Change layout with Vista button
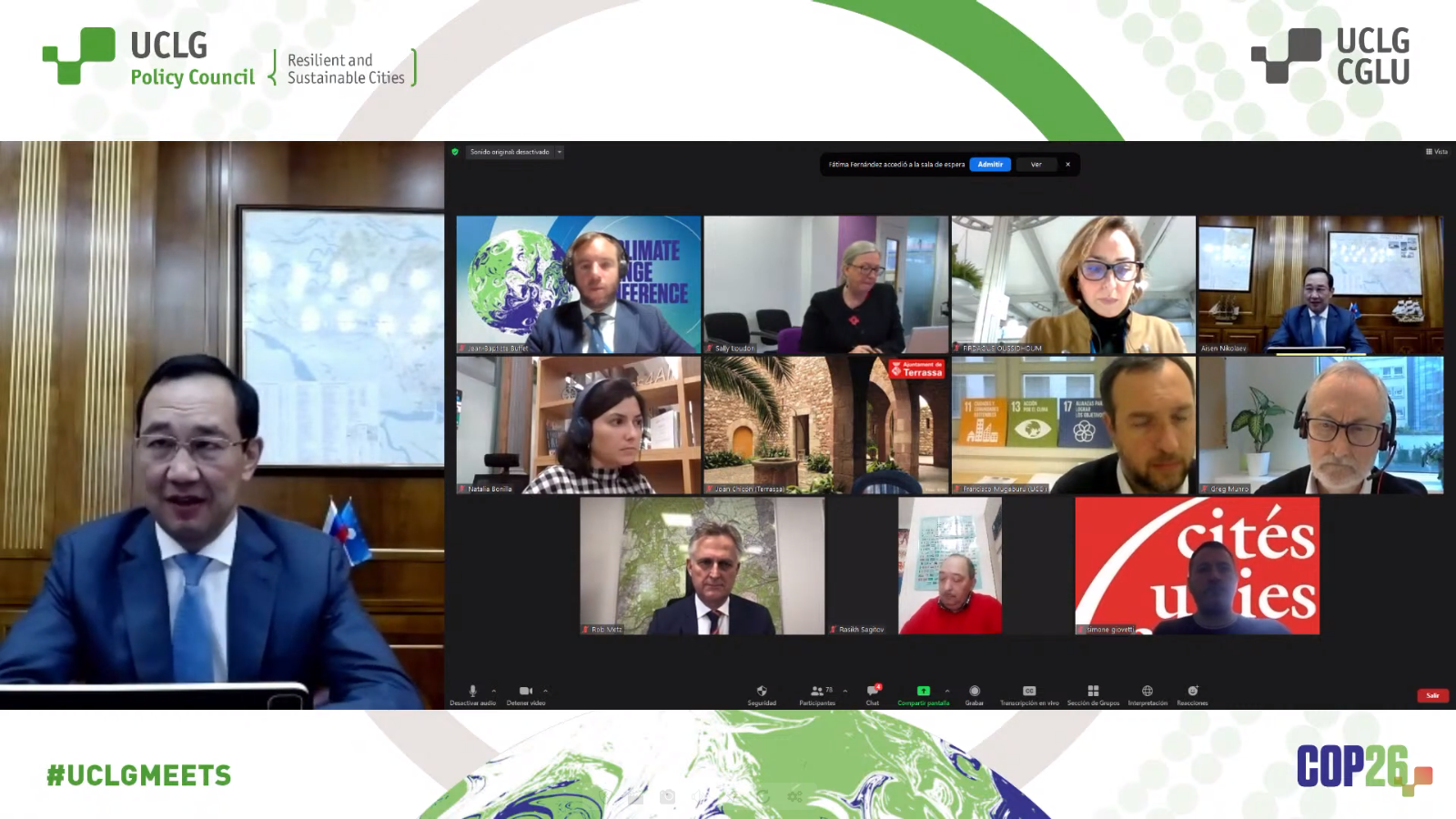 coord(1437,152)
